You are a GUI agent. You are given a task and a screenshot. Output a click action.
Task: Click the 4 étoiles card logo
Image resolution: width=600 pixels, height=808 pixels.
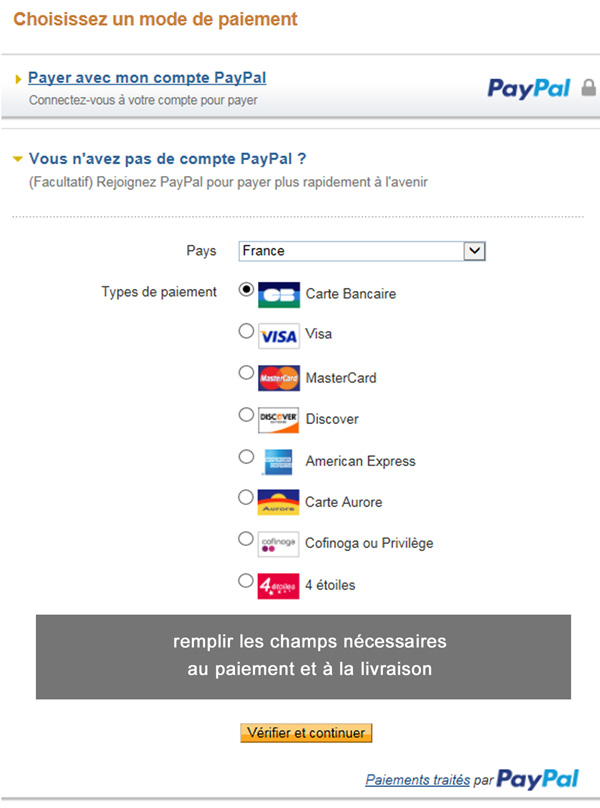pyautogui.click(x=278, y=586)
